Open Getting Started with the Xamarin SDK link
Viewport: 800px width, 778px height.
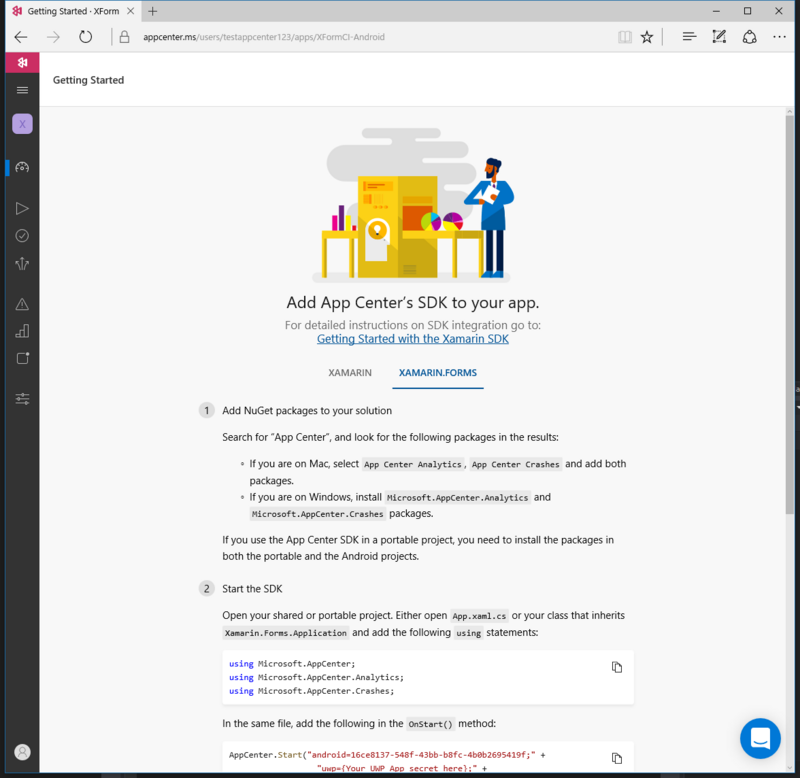click(413, 339)
